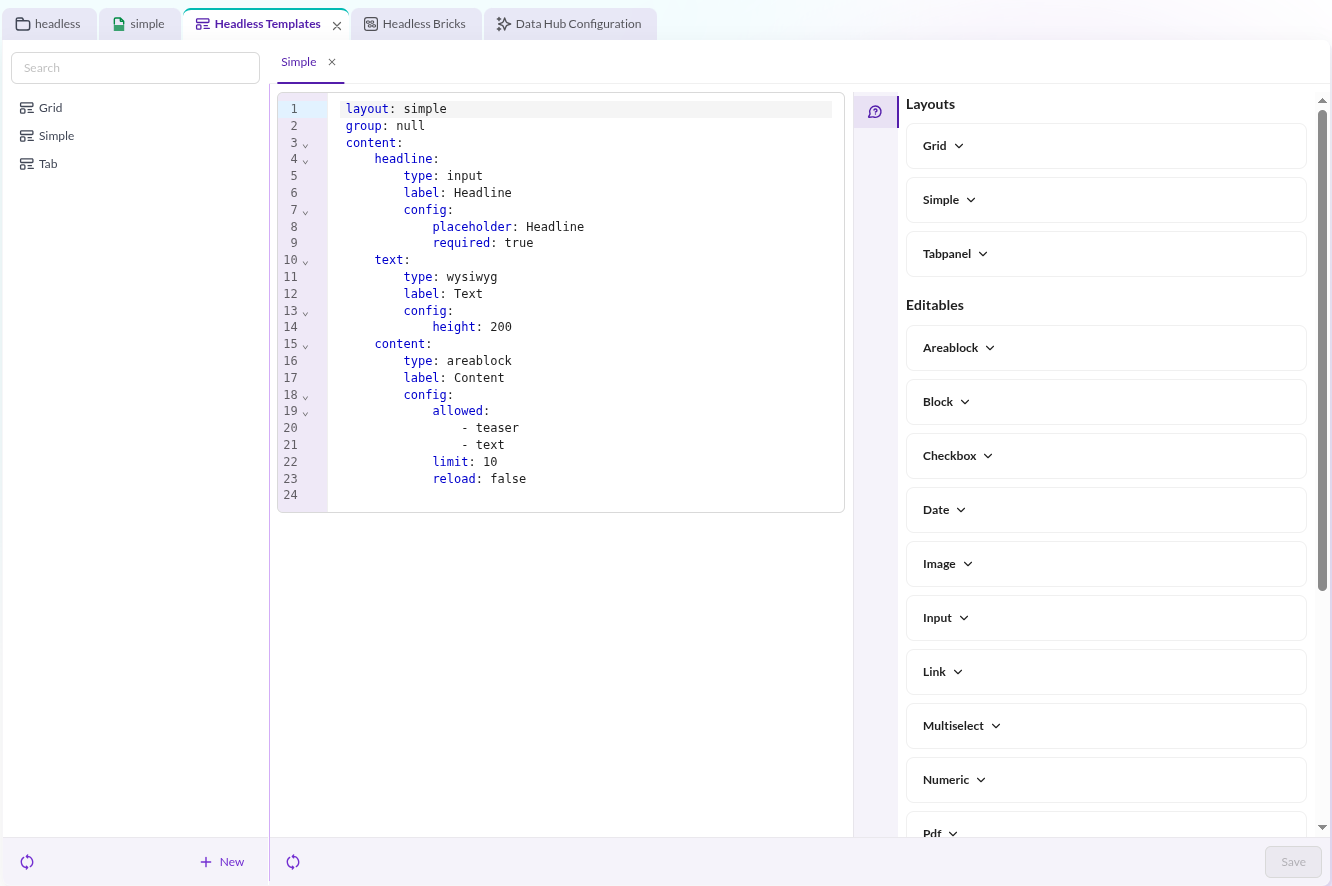This screenshot has width=1332, height=886.
Task: Expand the Simple layout section
Action: coord(1106,200)
